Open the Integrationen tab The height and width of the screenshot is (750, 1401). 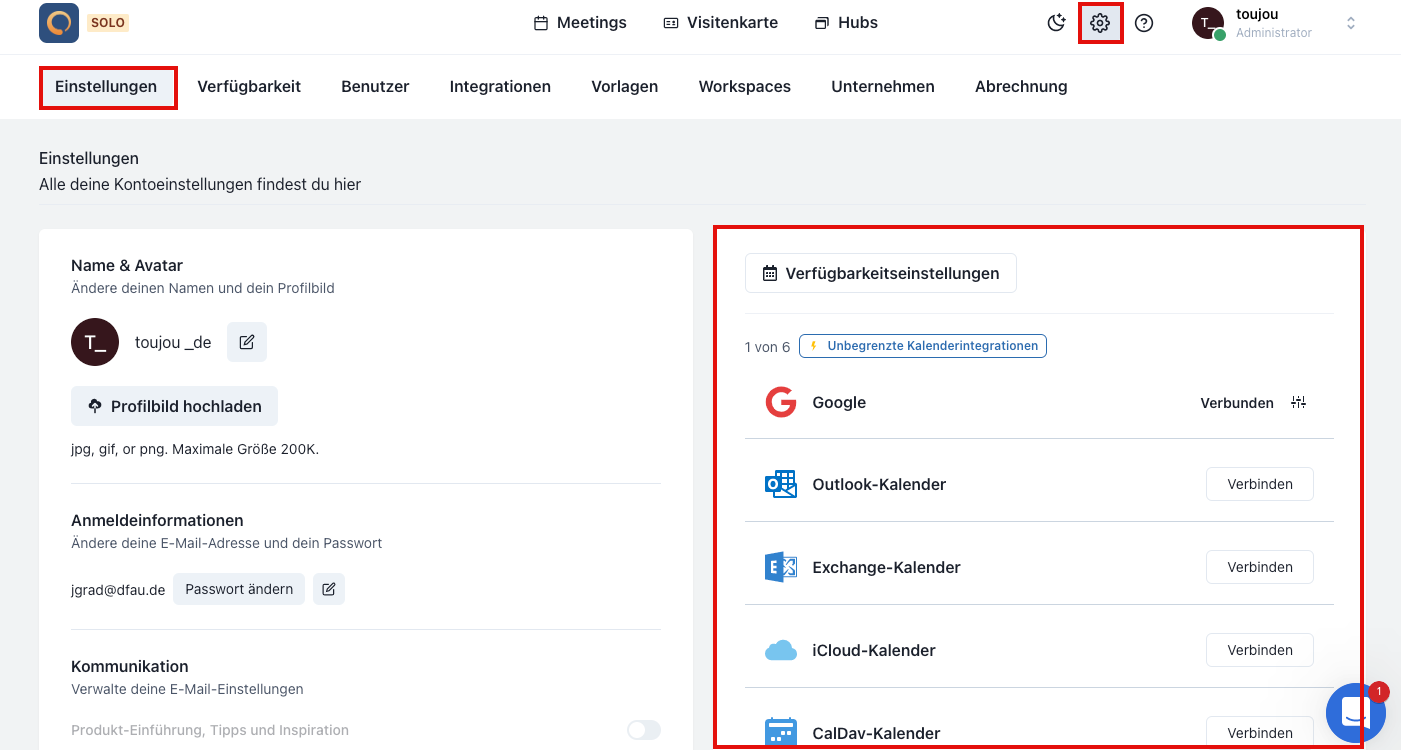coord(500,87)
